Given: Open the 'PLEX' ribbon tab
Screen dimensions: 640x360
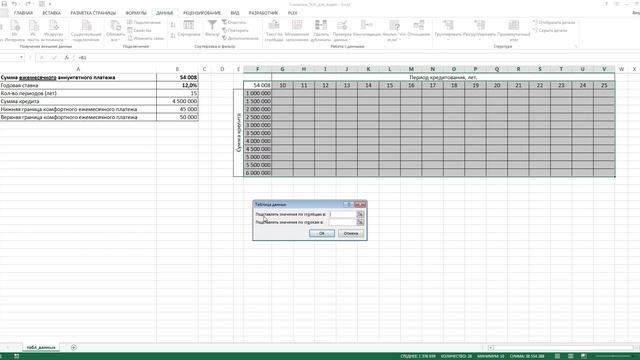Looking at the screenshot, I should tap(293, 13).
